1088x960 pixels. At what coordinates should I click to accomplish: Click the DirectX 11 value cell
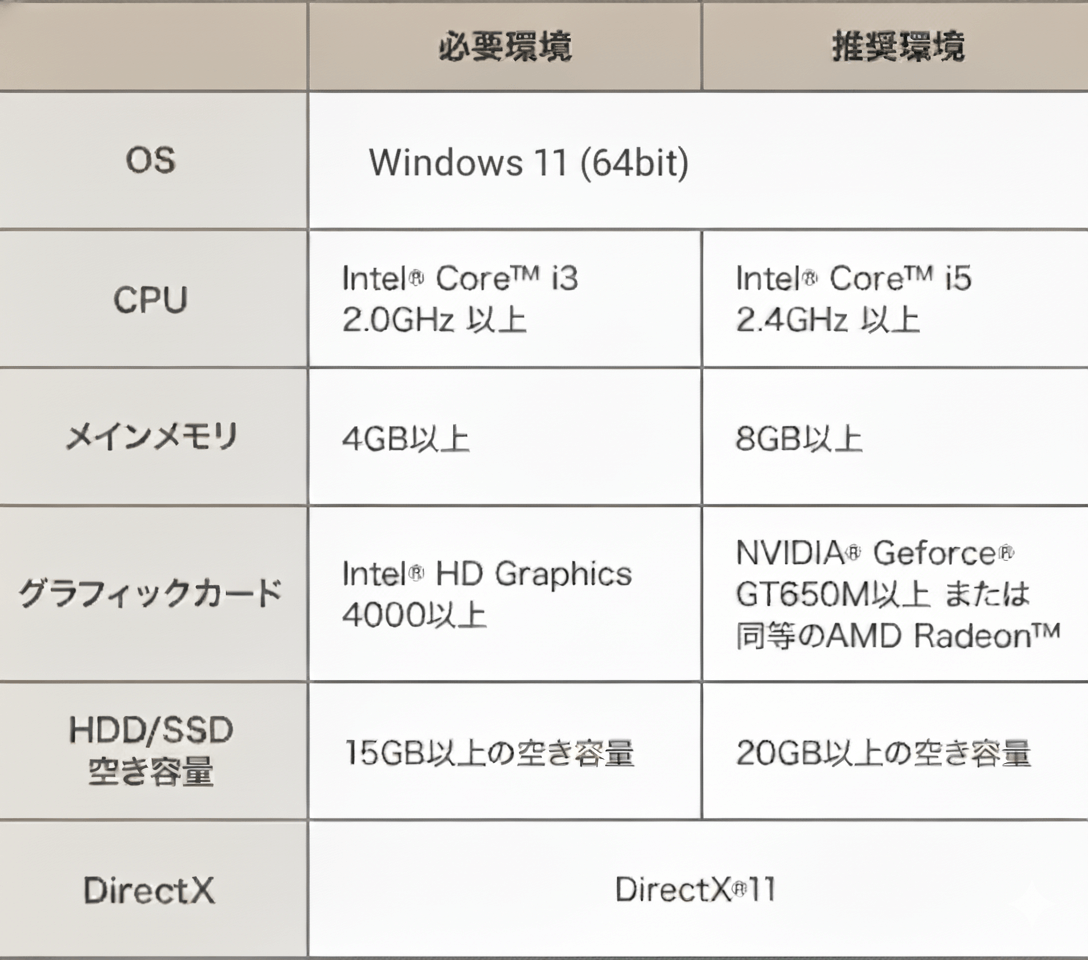click(x=695, y=890)
